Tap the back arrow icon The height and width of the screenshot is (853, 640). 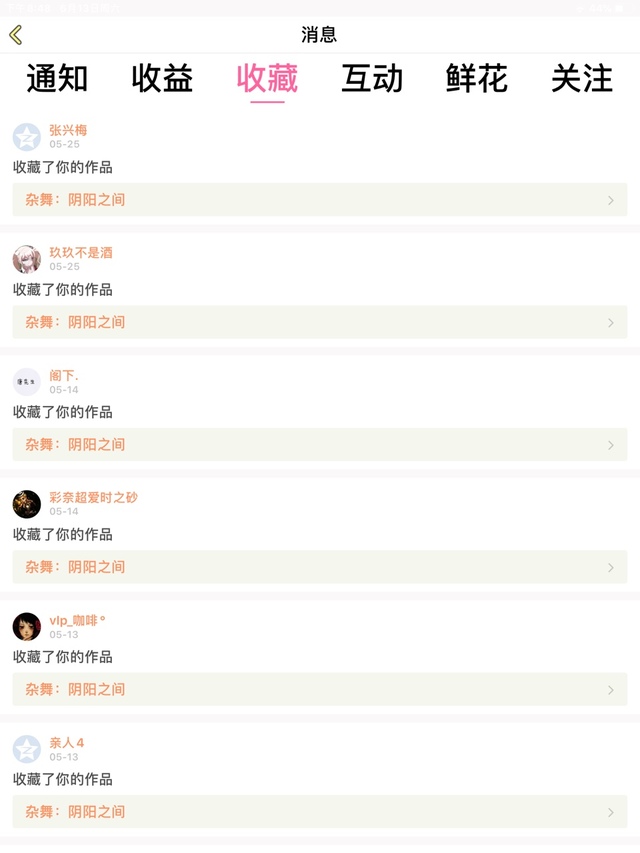(16, 35)
